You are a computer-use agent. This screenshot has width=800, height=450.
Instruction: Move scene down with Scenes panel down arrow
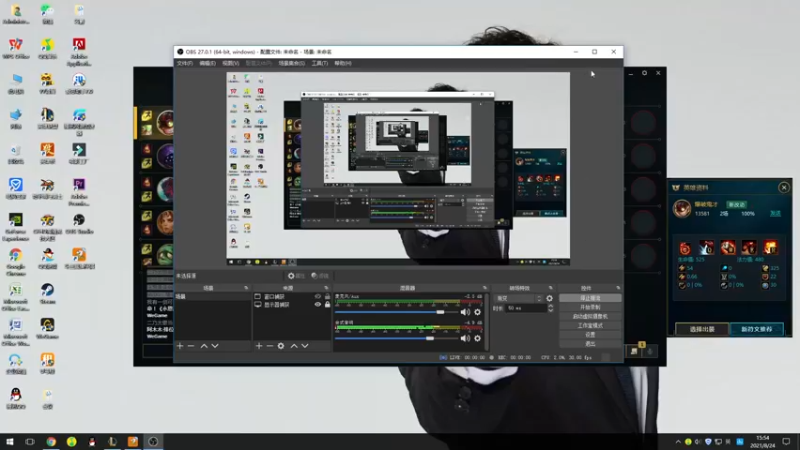[x=215, y=346]
